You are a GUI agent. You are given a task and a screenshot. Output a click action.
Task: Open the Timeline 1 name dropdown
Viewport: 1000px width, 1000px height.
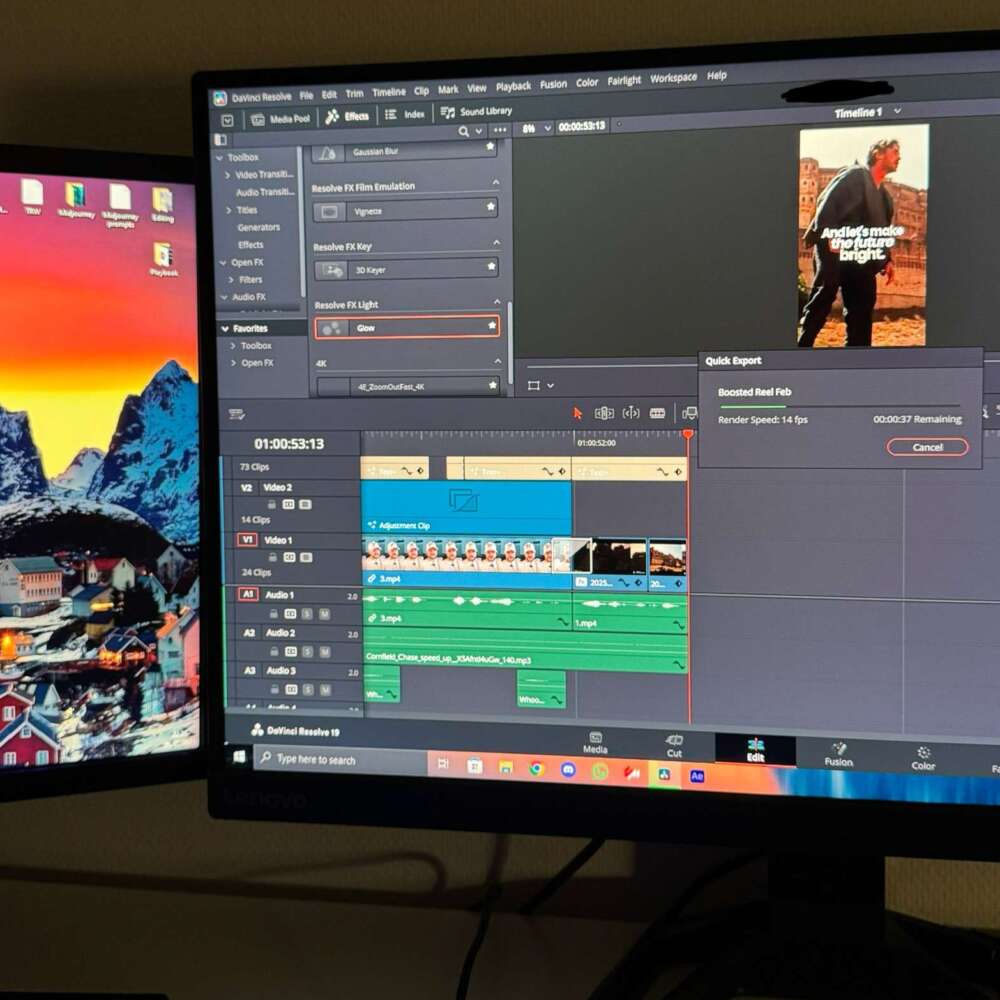[897, 111]
